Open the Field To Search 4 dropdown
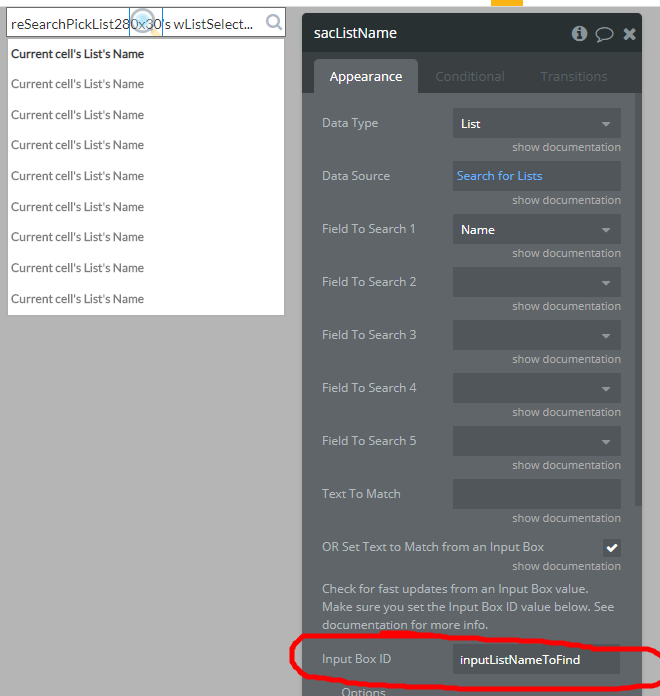 [537, 388]
